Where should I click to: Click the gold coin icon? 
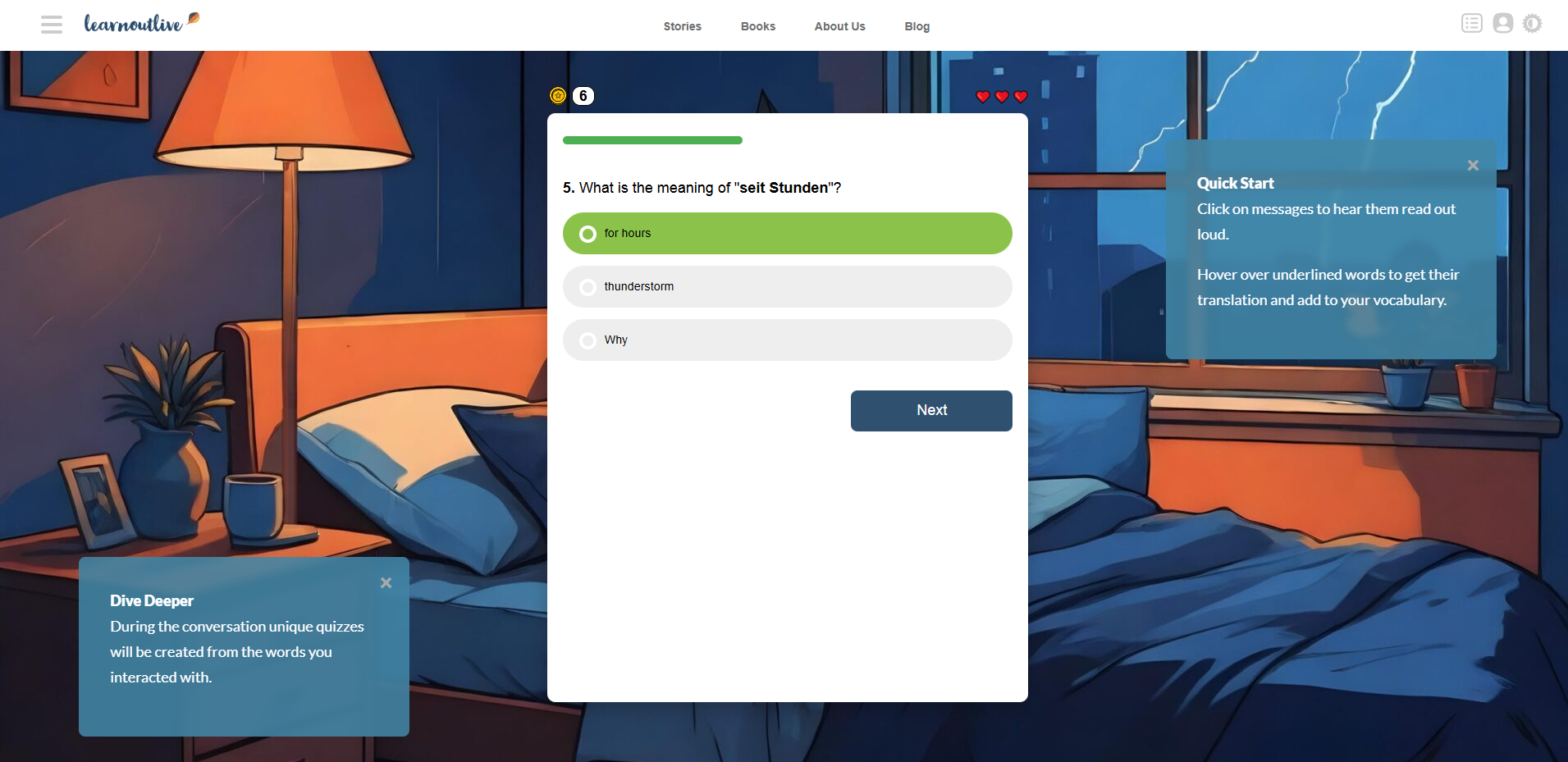pyautogui.click(x=558, y=96)
